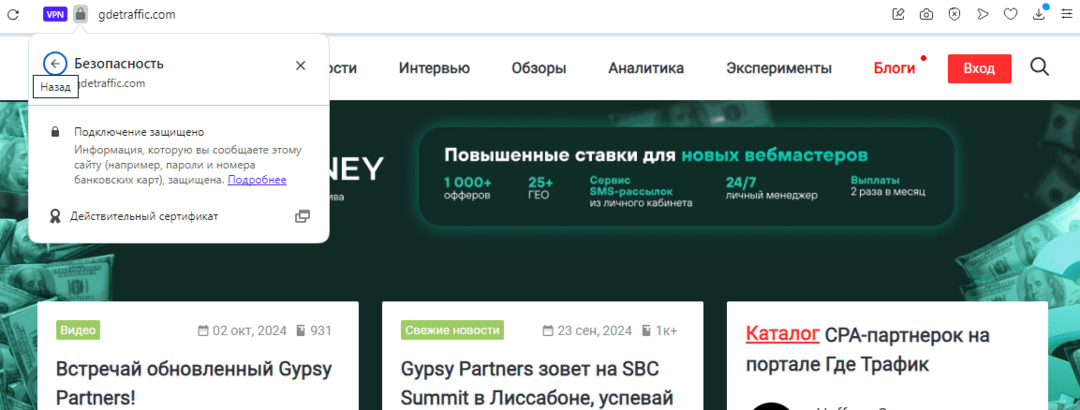The image size is (1080, 410).
Task: Open the easy setup sliders icon
Action: click(1066, 14)
